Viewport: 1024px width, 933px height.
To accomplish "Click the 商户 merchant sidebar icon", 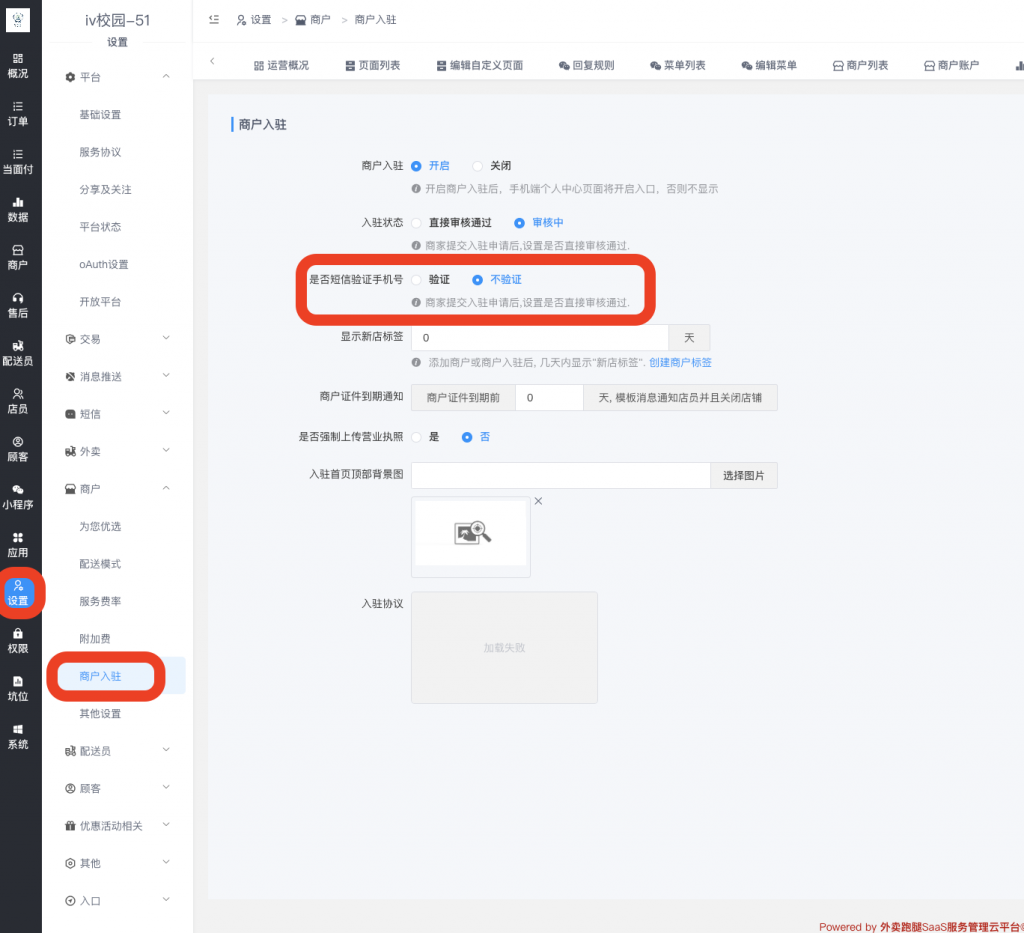I will tap(19, 258).
